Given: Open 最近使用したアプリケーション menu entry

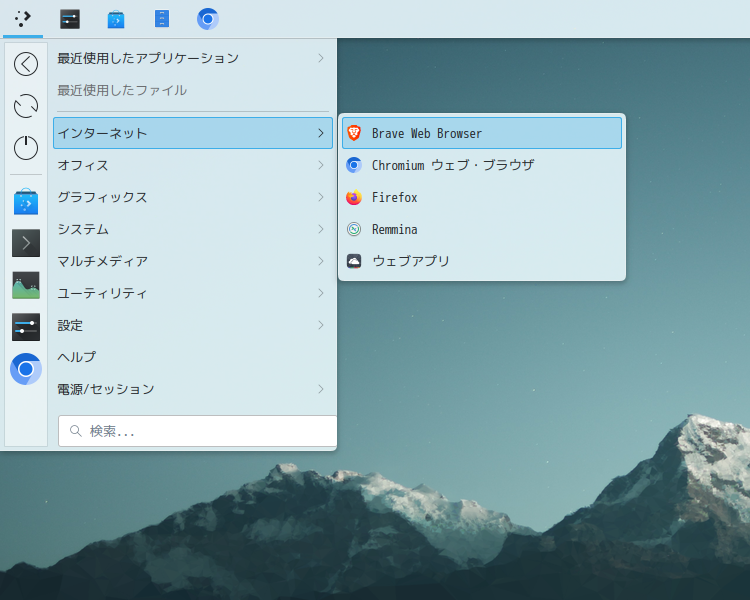Looking at the screenshot, I should (x=193, y=58).
